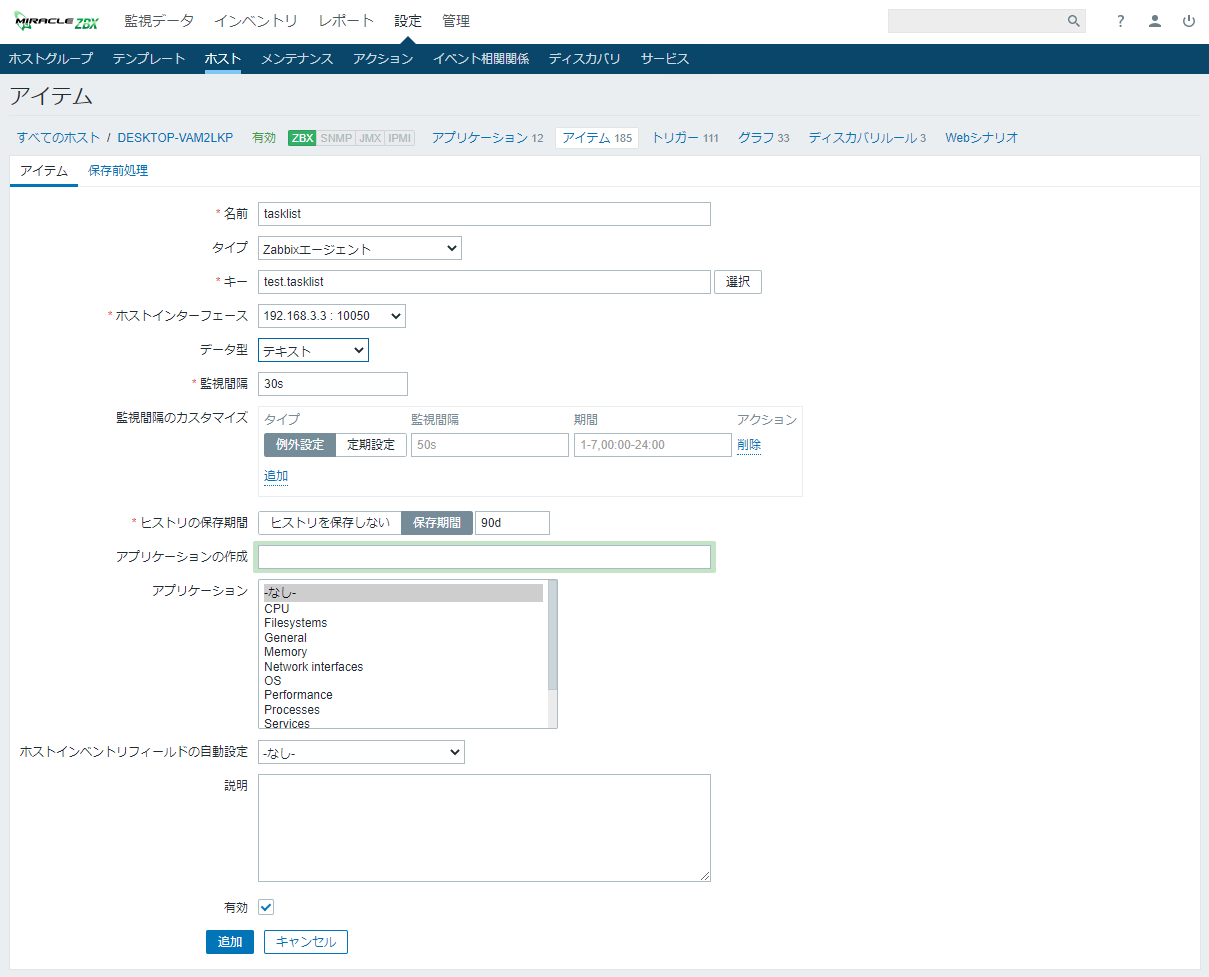This screenshot has width=1209, height=977.
Task: Switch to the 保存前処理 tab
Action: pyautogui.click(x=118, y=171)
